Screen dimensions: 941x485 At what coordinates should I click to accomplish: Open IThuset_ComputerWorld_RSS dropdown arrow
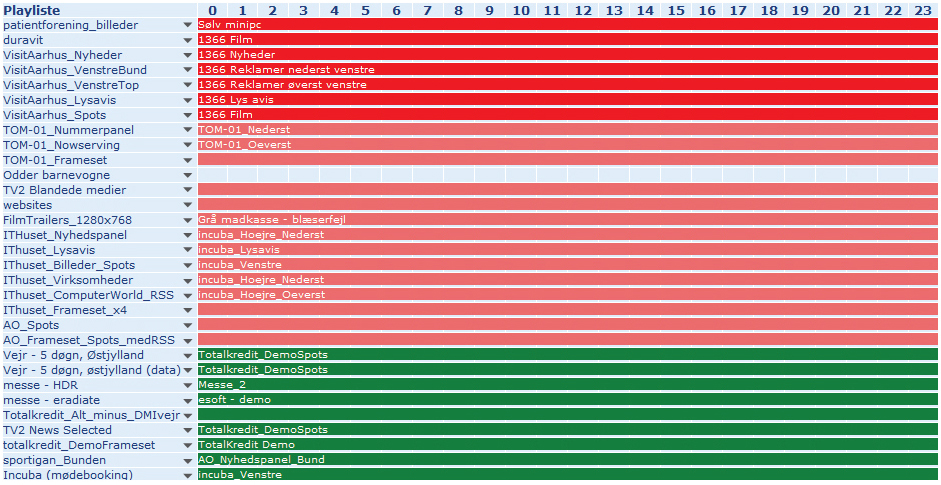[x=188, y=295]
